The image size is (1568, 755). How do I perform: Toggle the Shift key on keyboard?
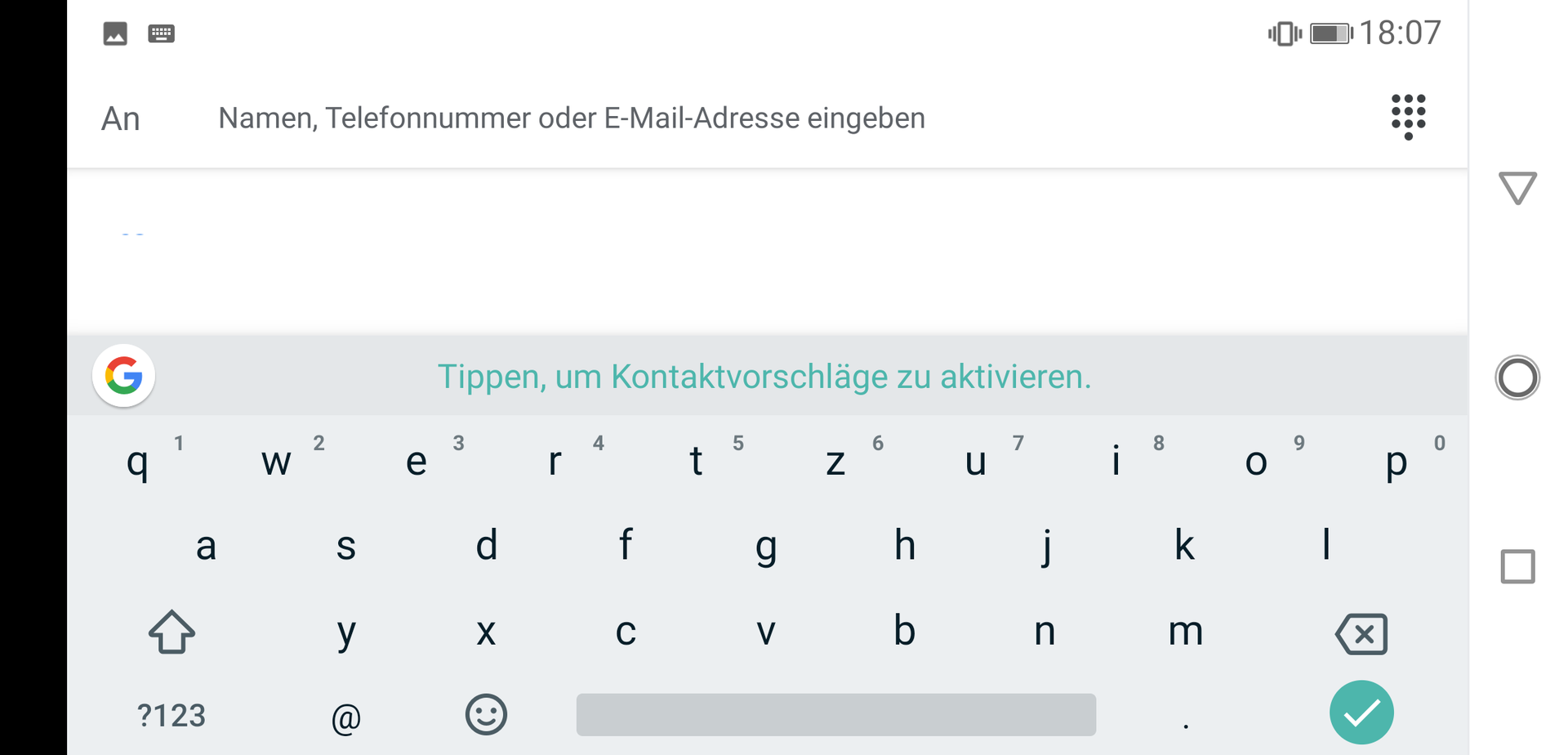point(171,632)
